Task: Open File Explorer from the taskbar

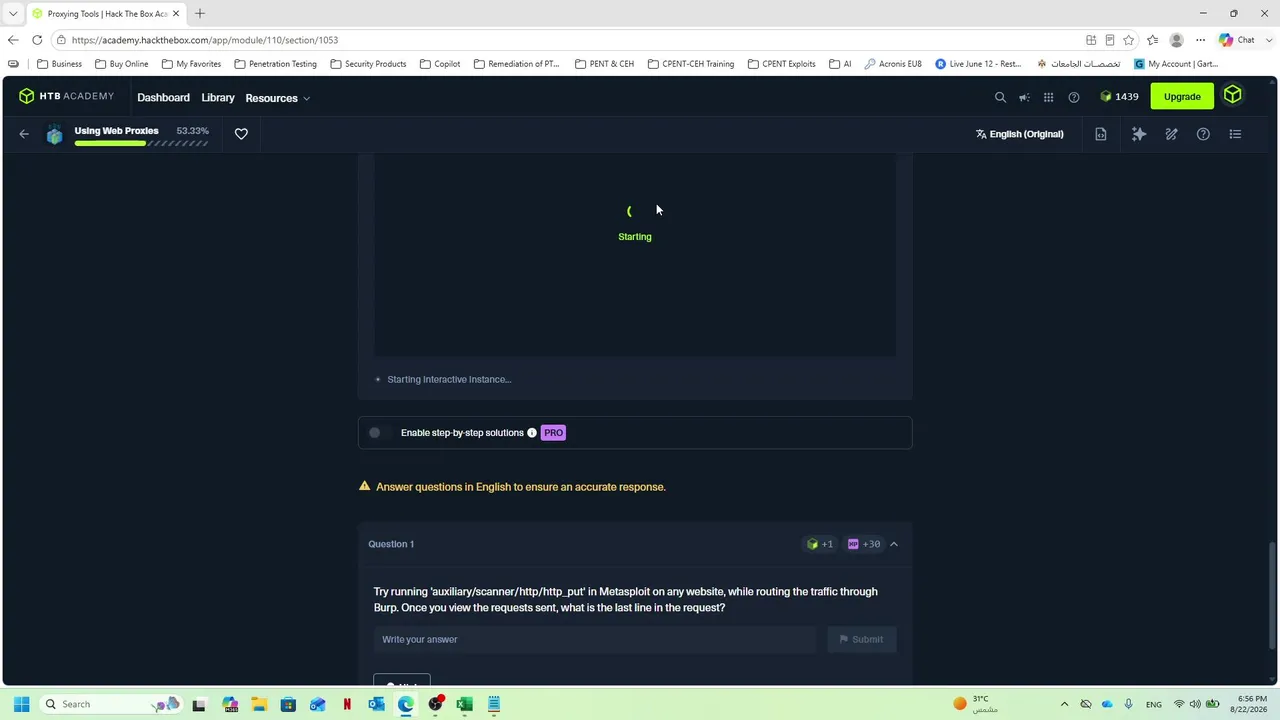Action: tap(259, 704)
